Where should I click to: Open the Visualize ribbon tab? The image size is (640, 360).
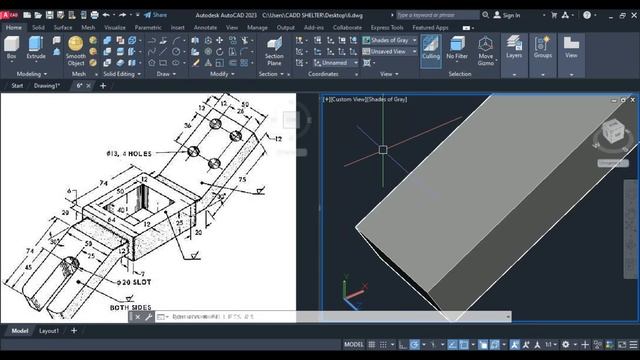click(115, 28)
